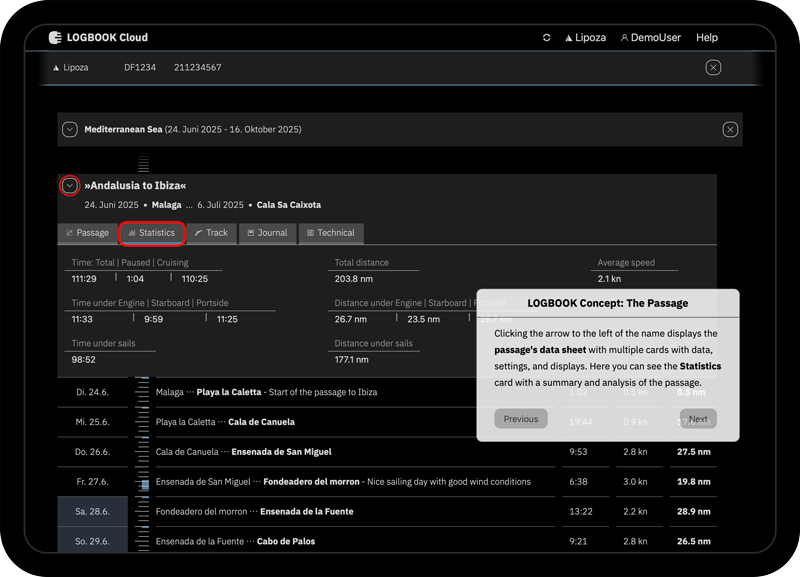Collapse the Mediterranean Sea voyage section

(x=70, y=129)
